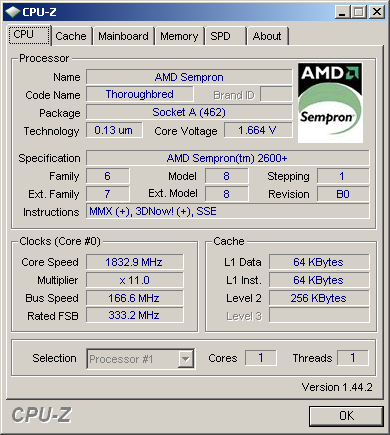Select the CPU tab
The width and height of the screenshot is (390, 435).
[29, 35]
